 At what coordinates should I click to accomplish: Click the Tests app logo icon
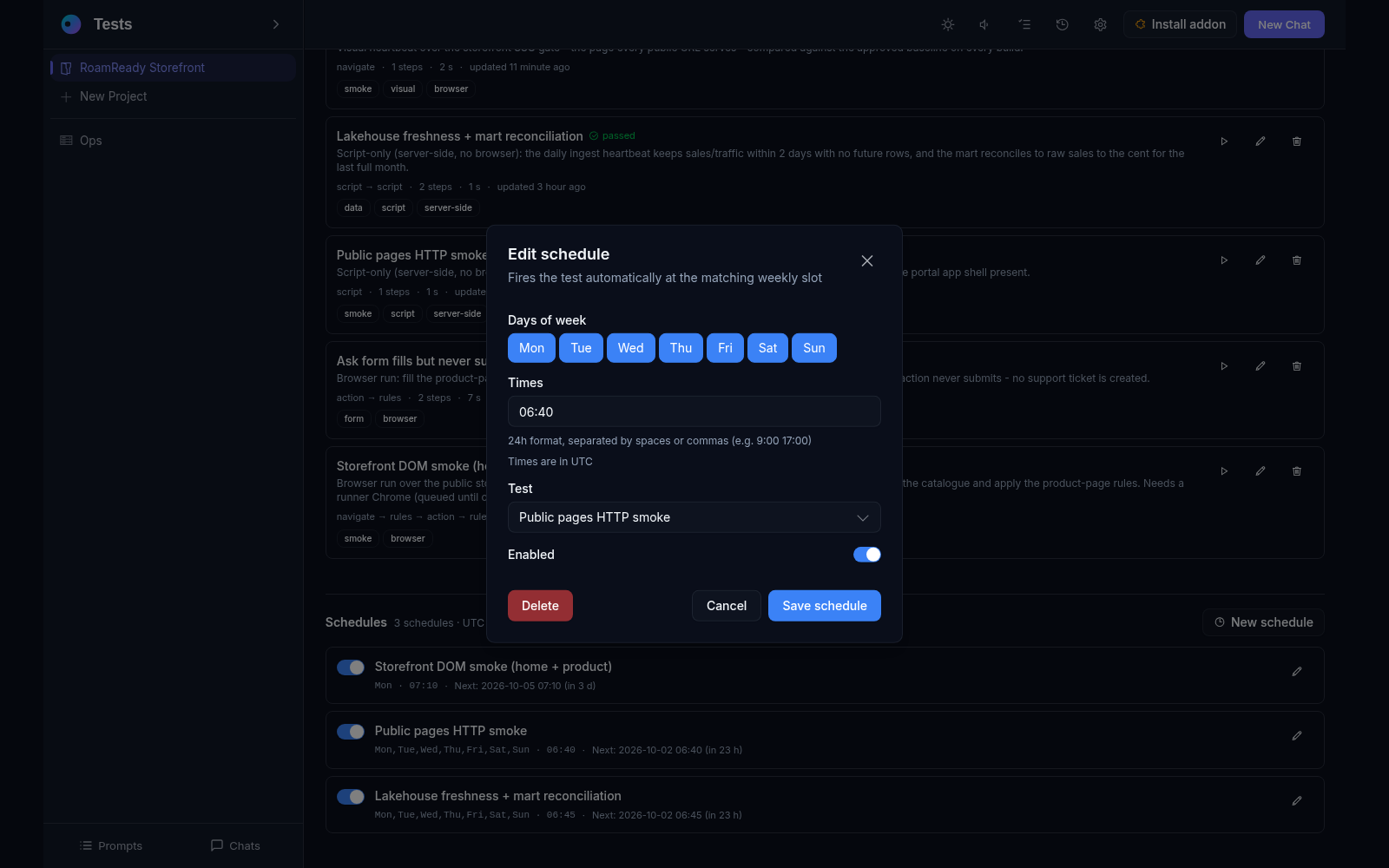[71, 24]
